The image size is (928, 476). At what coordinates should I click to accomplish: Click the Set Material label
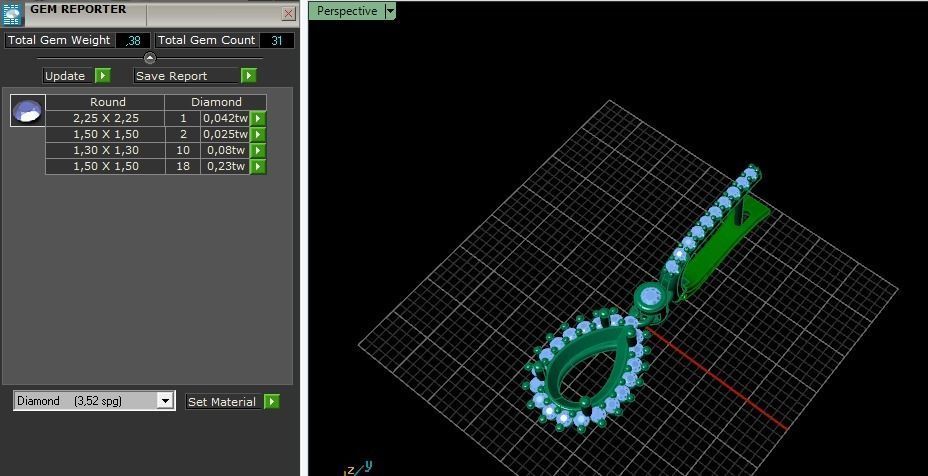[x=223, y=401]
